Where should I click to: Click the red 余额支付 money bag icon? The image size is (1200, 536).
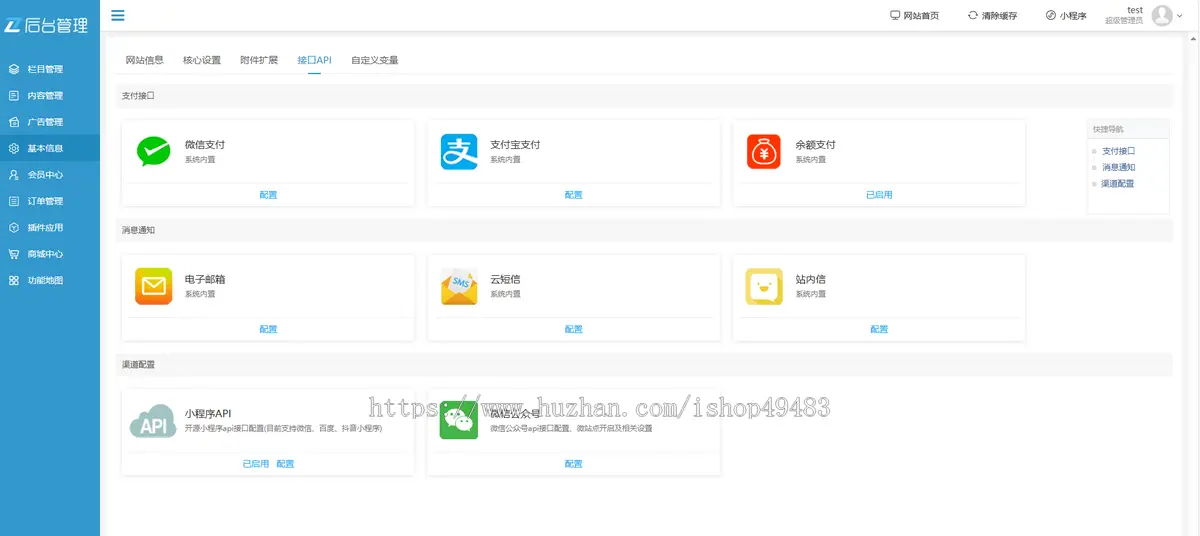pos(764,151)
